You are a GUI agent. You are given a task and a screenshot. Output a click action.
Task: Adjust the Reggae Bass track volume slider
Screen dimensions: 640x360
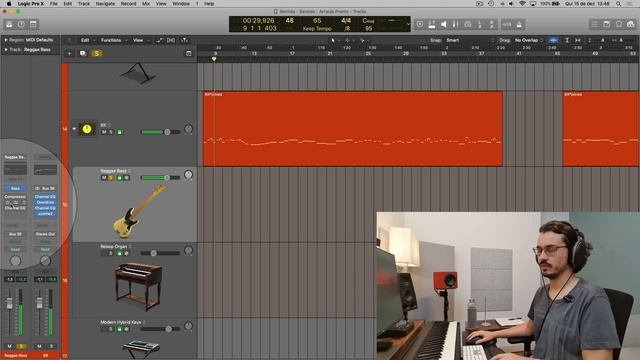click(x=160, y=178)
